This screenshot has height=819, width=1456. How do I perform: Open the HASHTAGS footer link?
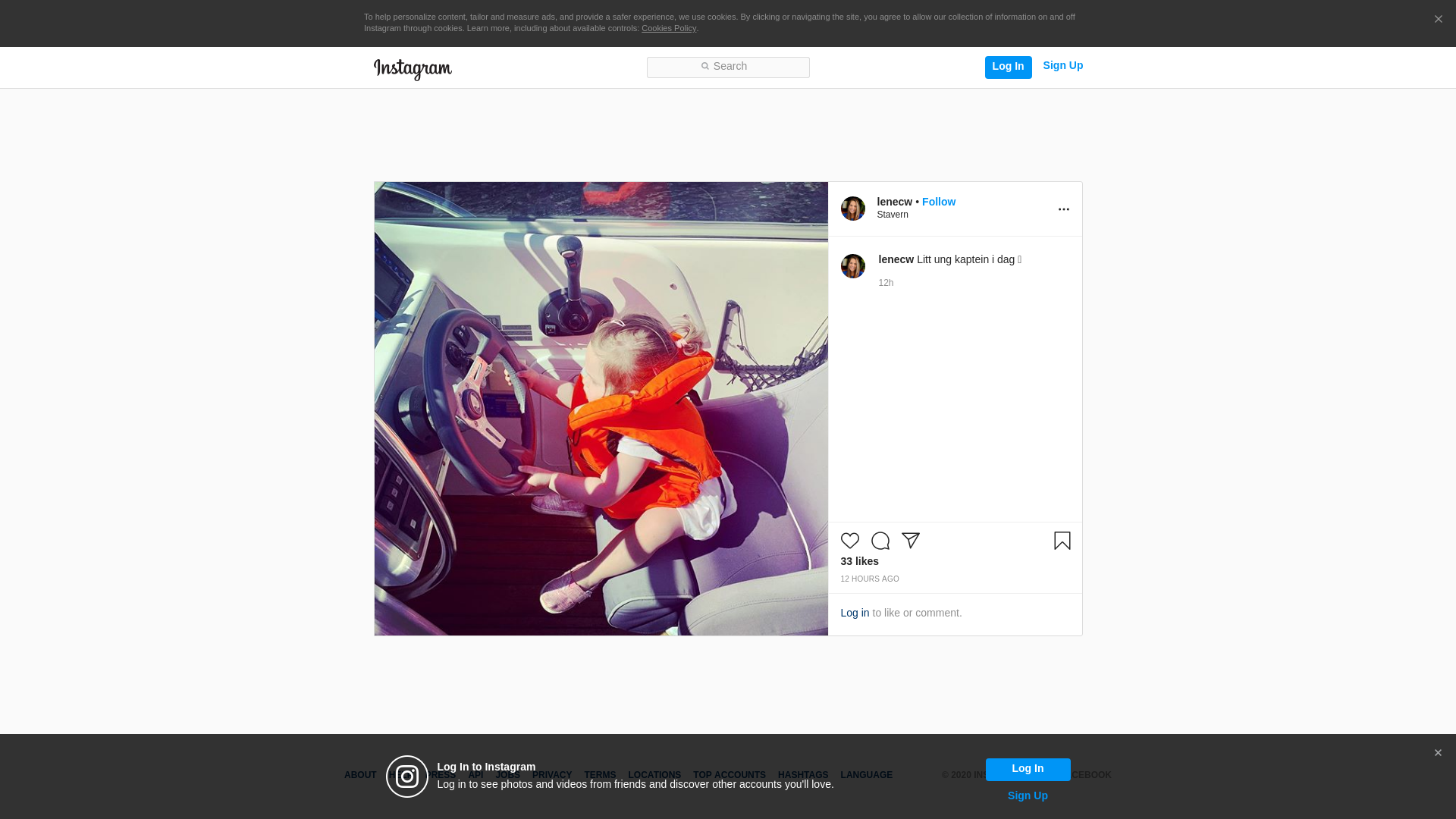[803, 775]
